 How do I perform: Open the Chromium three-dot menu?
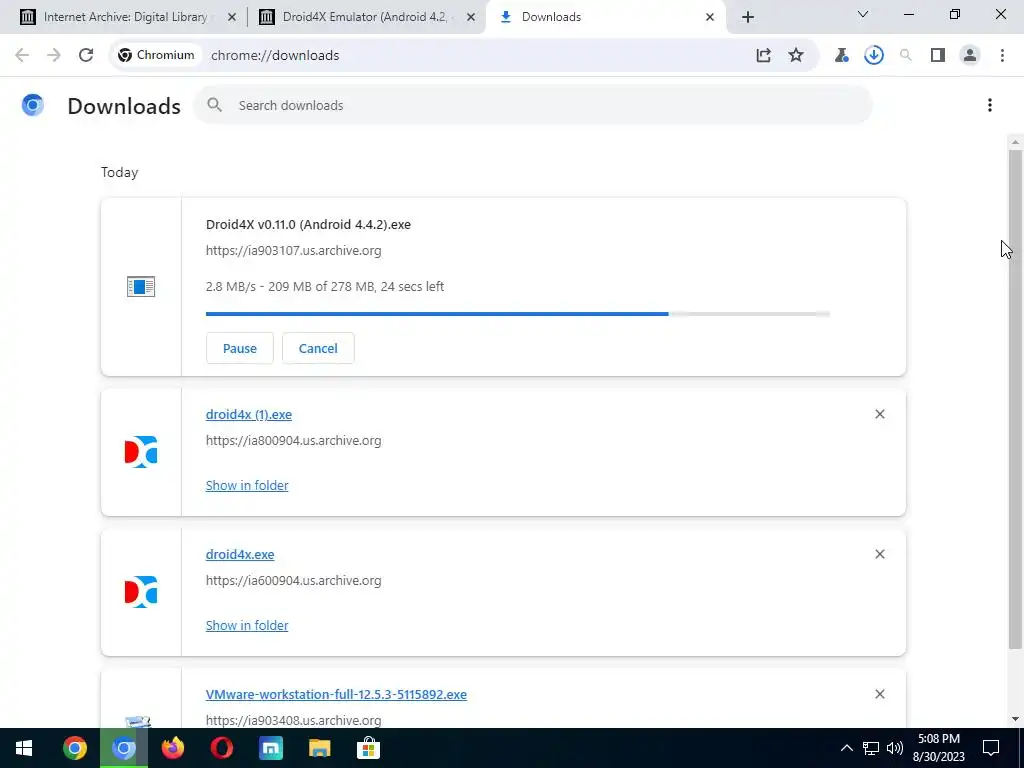pos(1002,56)
